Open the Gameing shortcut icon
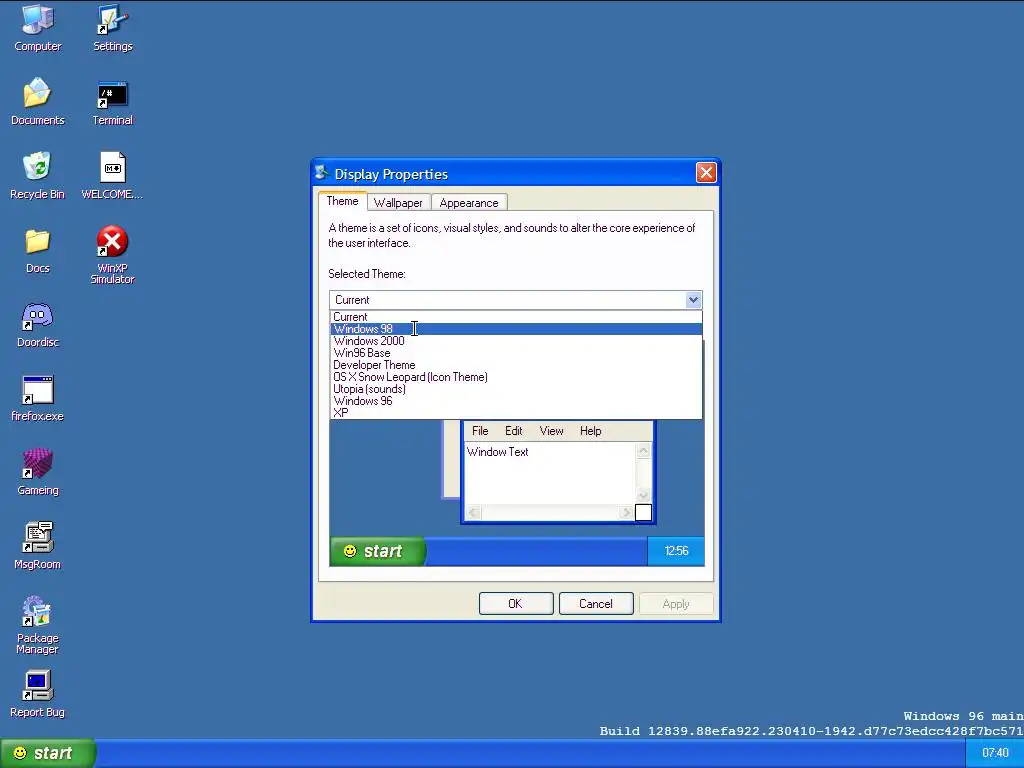The width and height of the screenshot is (1024, 768). pyautogui.click(x=37, y=472)
